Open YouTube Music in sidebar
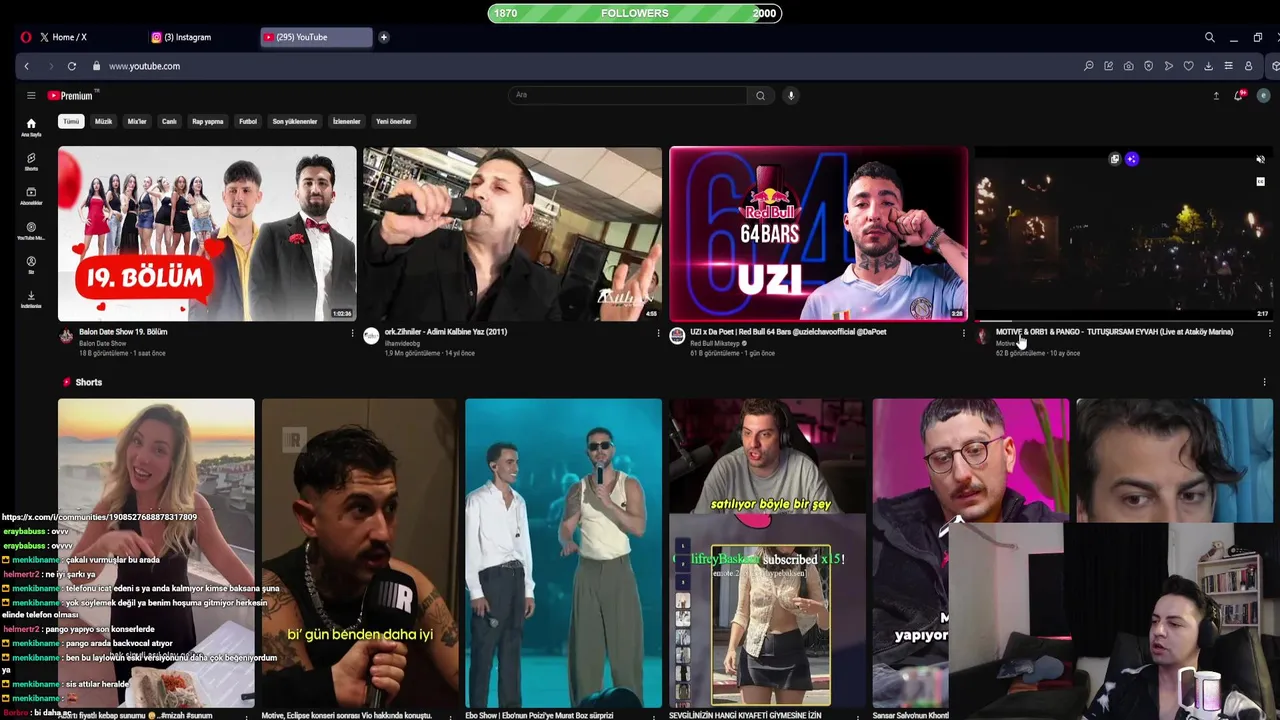Screen dimensions: 1280x720 tap(31, 231)
